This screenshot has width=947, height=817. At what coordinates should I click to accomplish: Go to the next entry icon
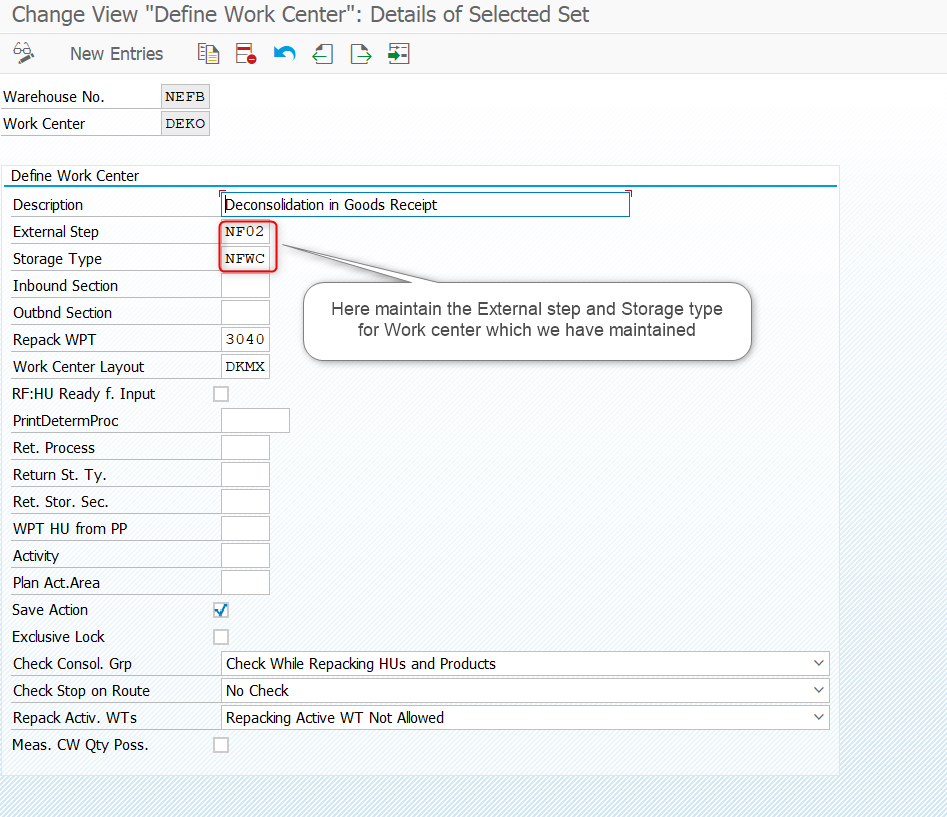point(361,54)
